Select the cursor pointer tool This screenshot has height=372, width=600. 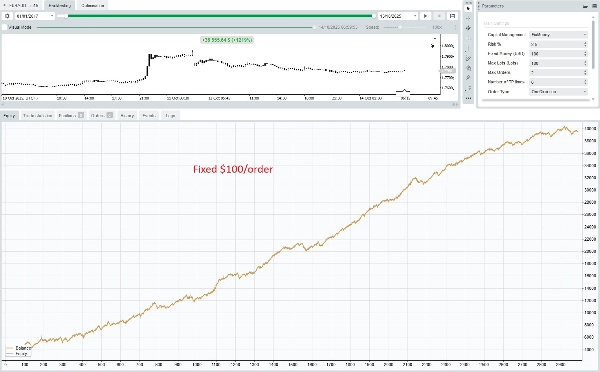468,8
